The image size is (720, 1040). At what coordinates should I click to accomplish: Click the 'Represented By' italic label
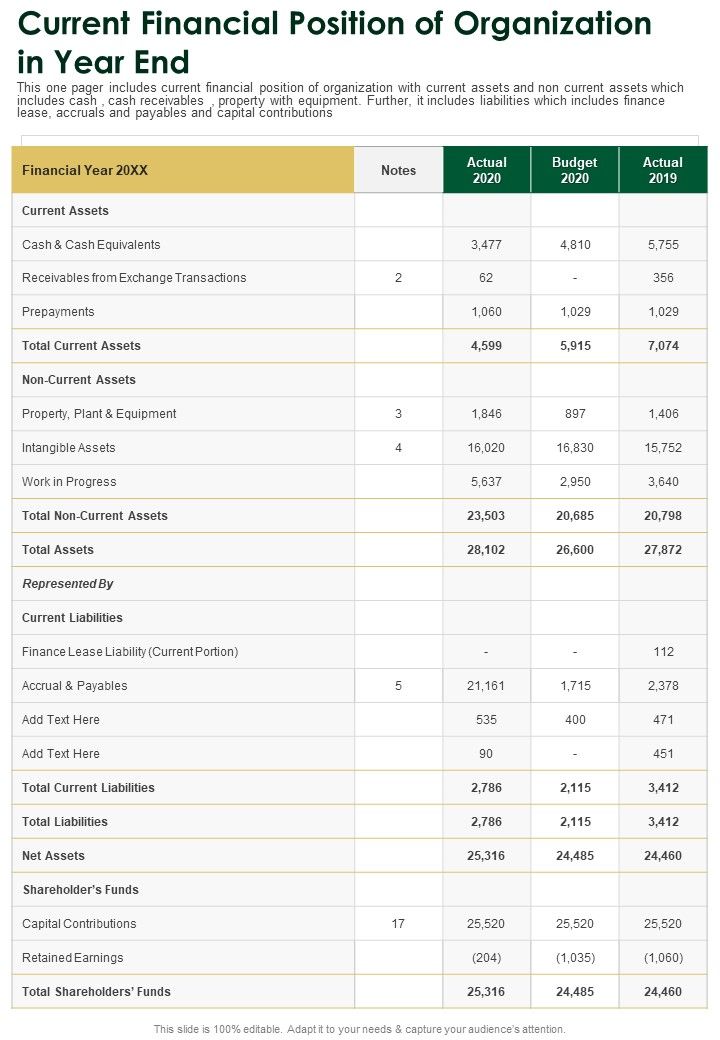pyautogui.click(x=68, y=584)
